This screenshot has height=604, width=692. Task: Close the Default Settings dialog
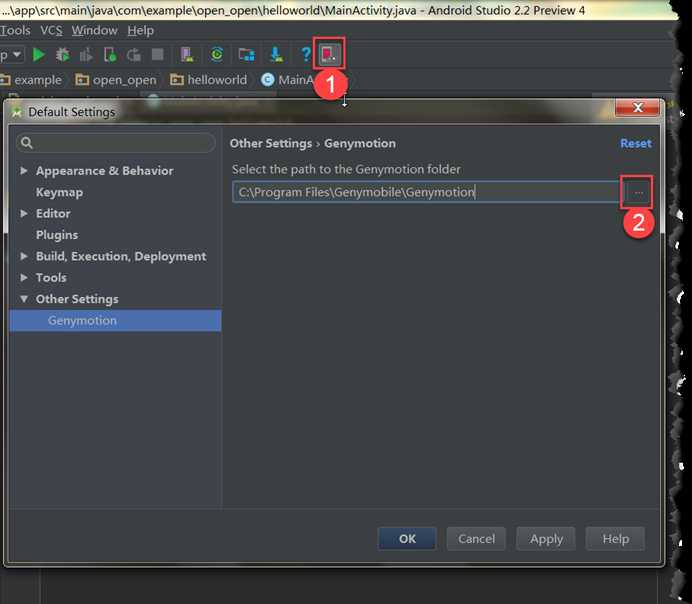click(x=637, y=108)
